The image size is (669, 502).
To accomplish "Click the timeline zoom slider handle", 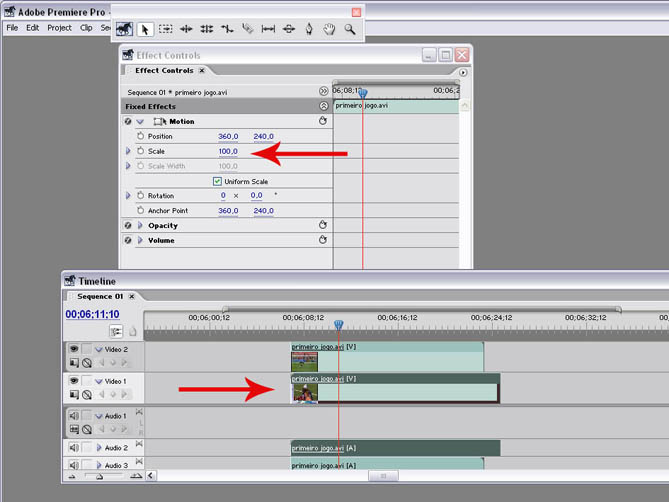I will [98, 477].
